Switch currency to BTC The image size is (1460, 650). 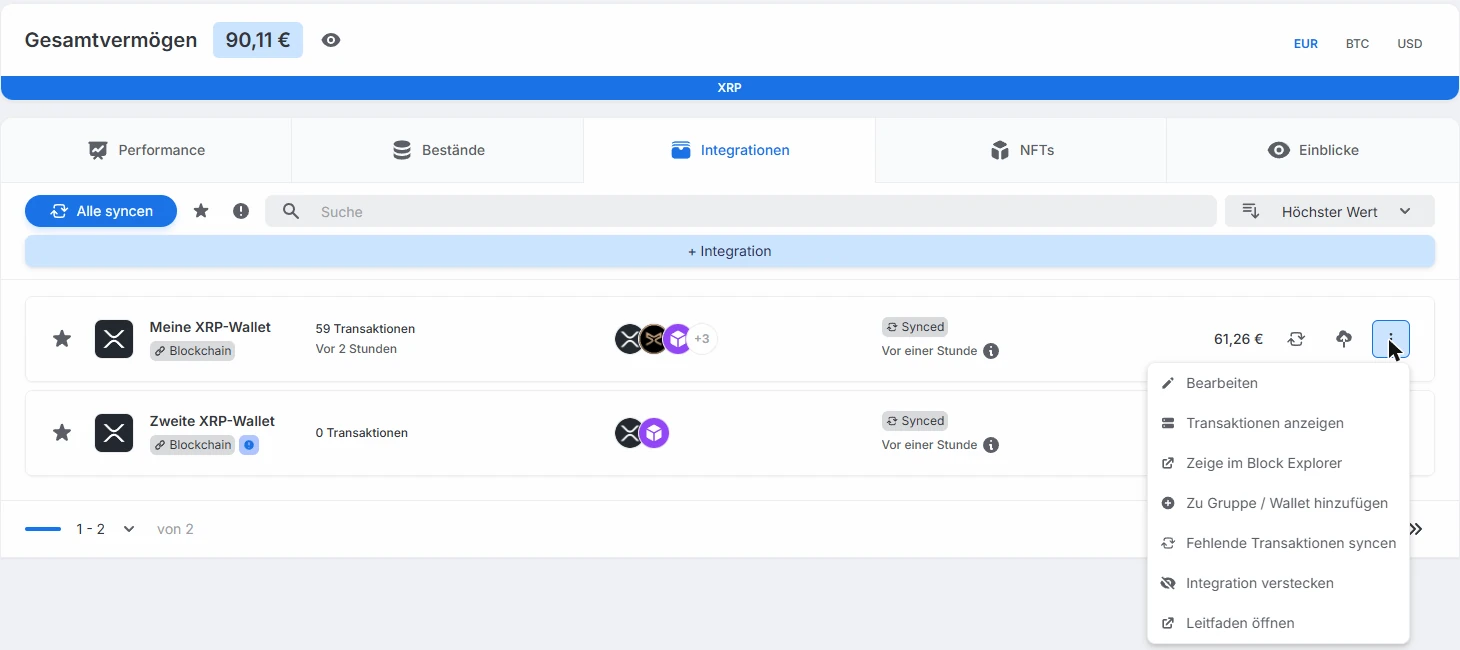1357,44
